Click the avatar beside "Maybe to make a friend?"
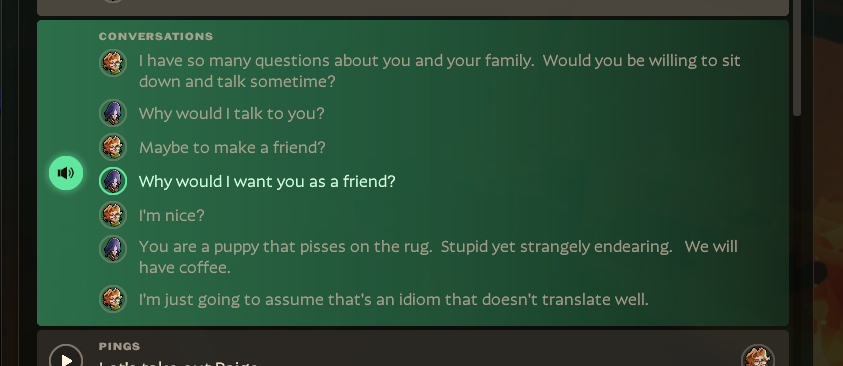The height and width of the screenshot is (366, 843). [x=113, y=147]
